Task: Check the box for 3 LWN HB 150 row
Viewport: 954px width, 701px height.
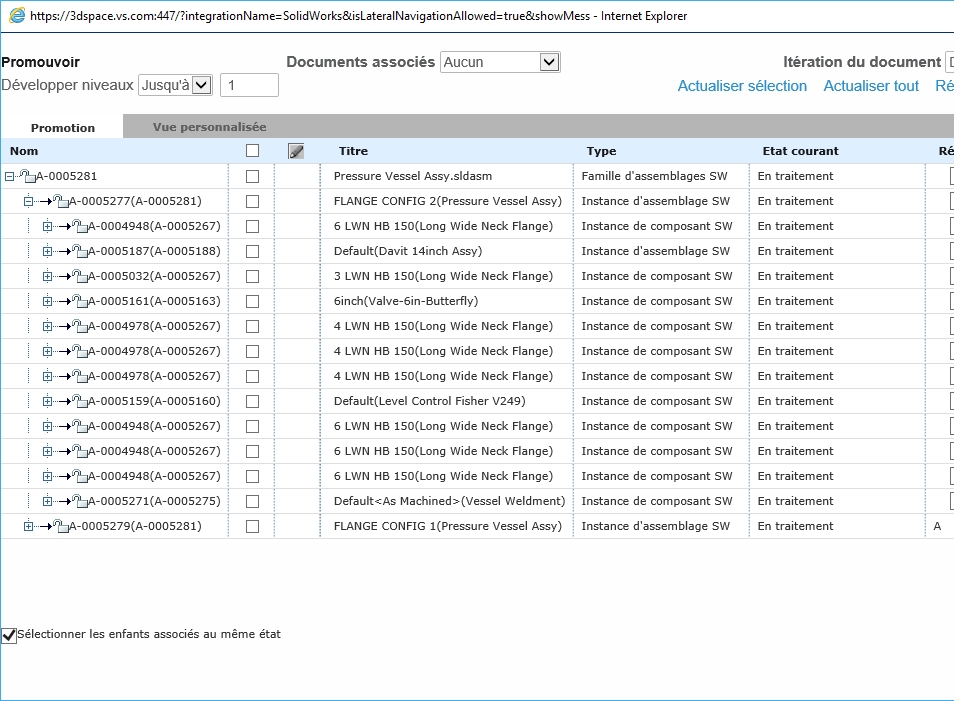Action: 252,276
